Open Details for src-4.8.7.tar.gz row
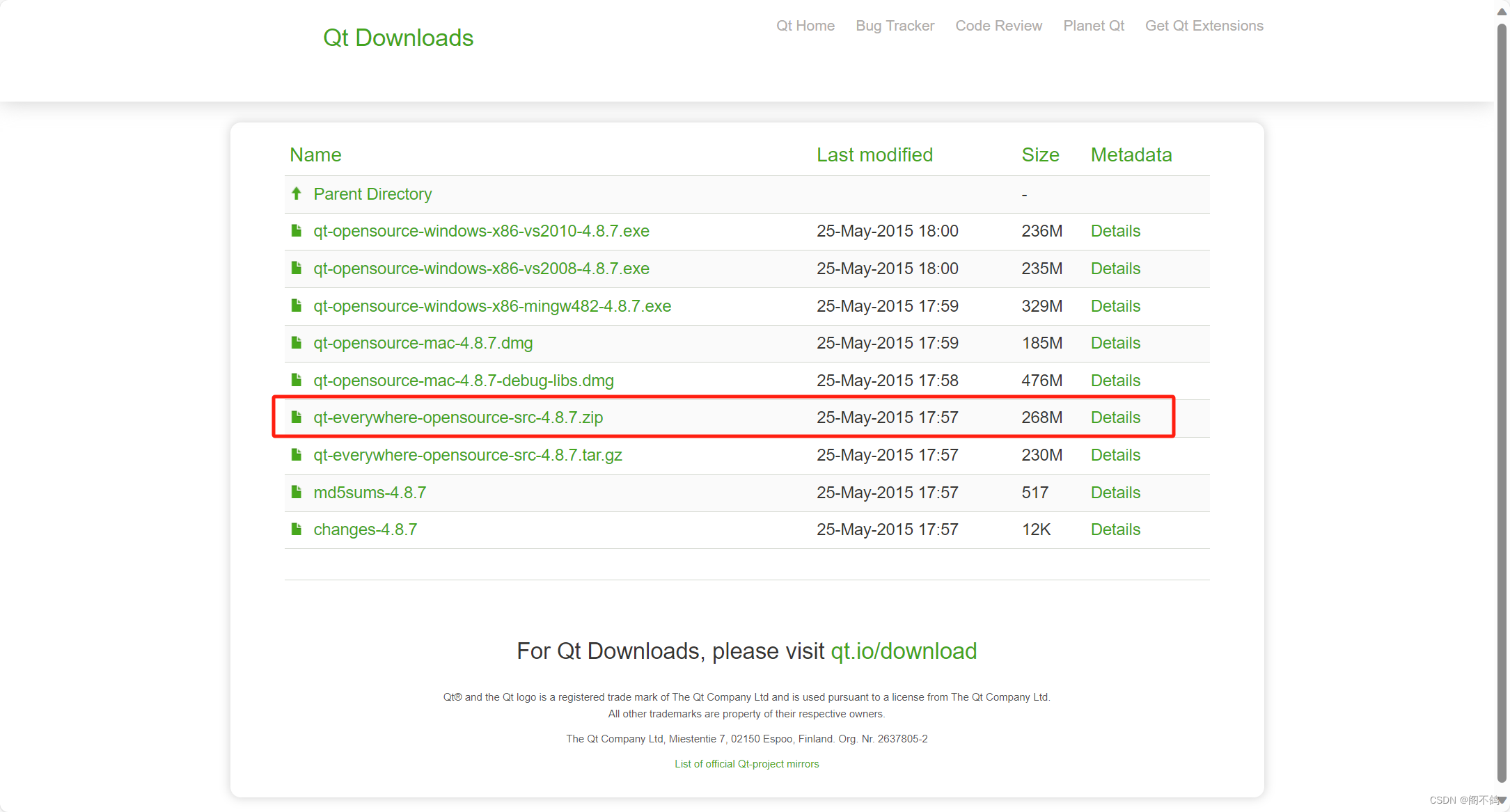This screenshot has height=812, width=1510. coord(1115,455)
